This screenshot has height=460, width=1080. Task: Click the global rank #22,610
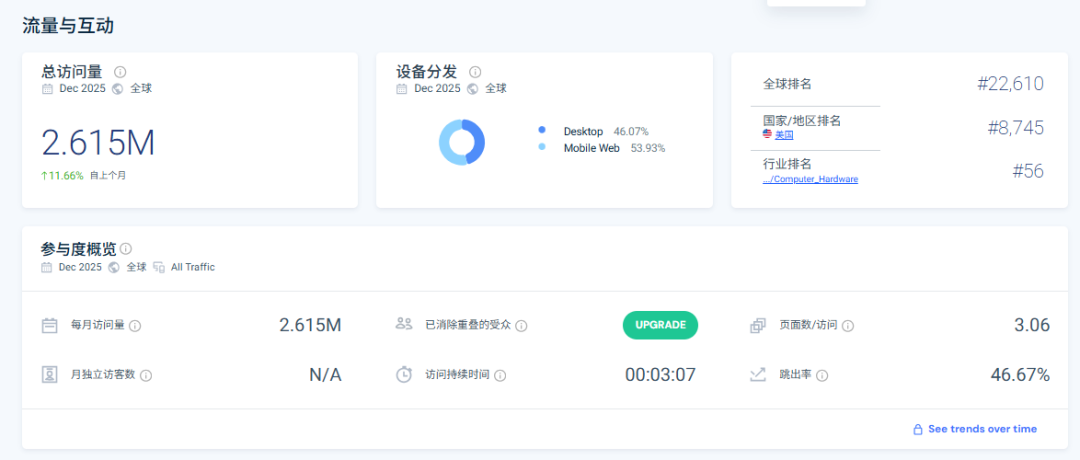[x=1010, y=84]
